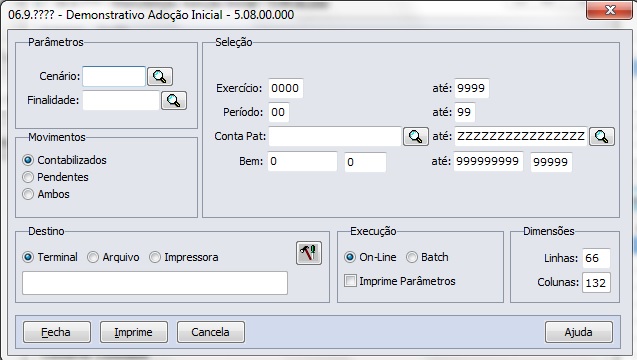This screenshot has width=637, height=360.
Task: Open the Cenário lookup magnifier
Action: point(160,76)
